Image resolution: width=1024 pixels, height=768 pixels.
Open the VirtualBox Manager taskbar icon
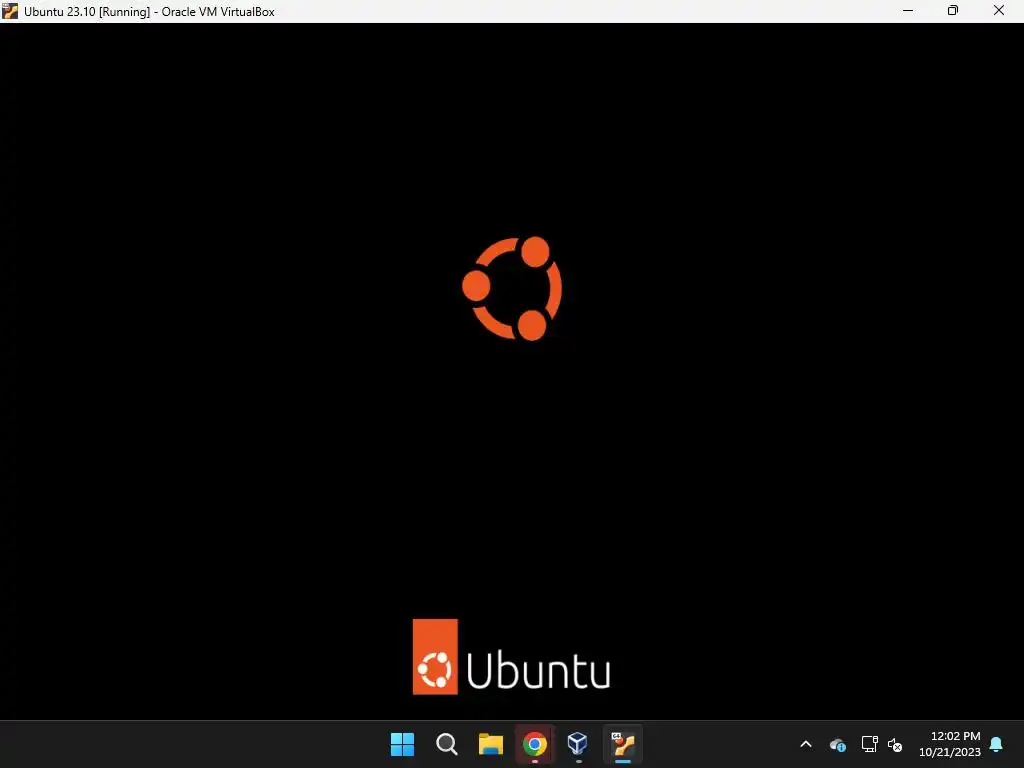click(578, 744)
